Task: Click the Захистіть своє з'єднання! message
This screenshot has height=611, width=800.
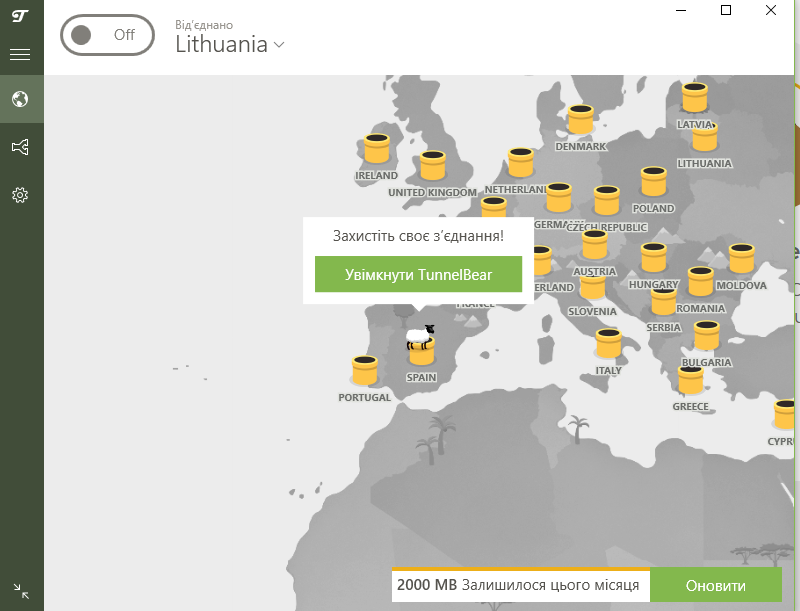Action: [418, 236]
